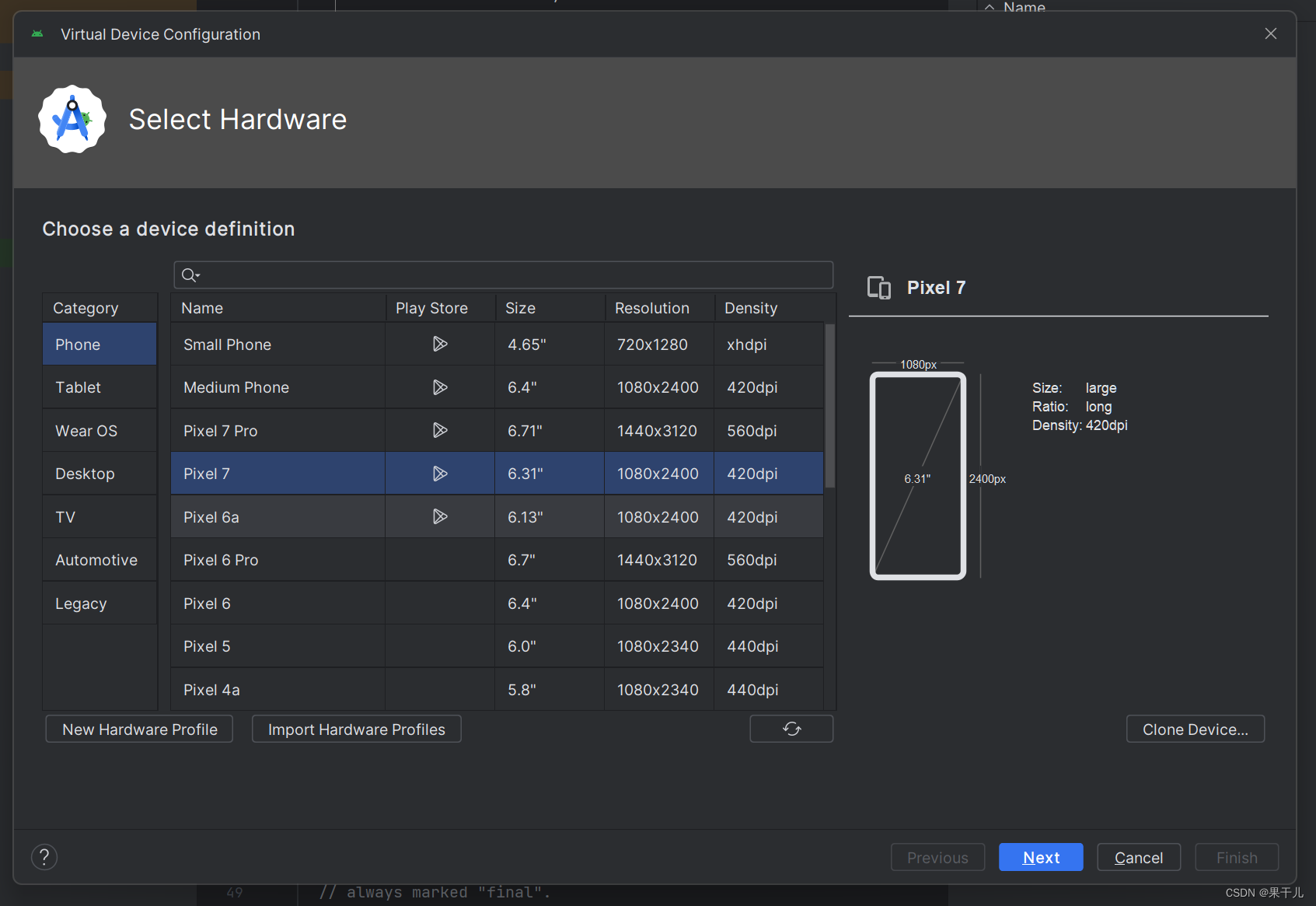This screenshot has height=906, width=1316.
Task: Click 440dpi density in Pixel 5 row
Action: pyautogui.click(x=769, y=646)
